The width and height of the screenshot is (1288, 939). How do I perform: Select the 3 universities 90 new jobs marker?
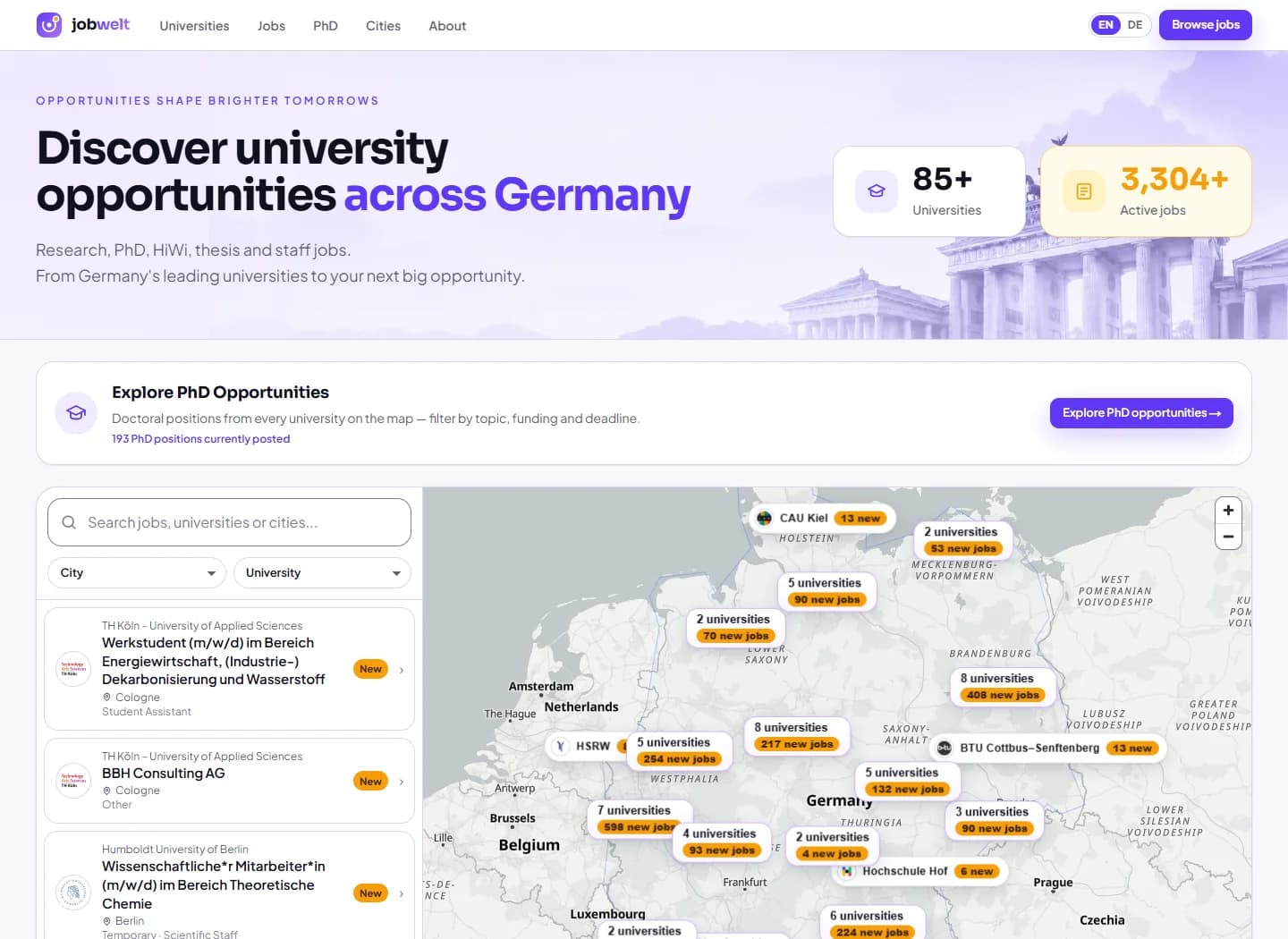coord(994,820)
